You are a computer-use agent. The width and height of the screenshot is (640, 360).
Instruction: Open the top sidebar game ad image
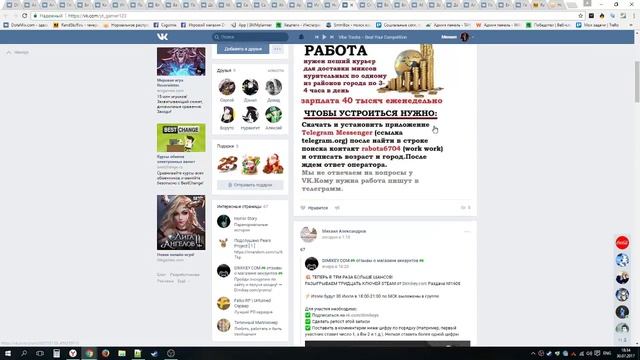point(181,61)
